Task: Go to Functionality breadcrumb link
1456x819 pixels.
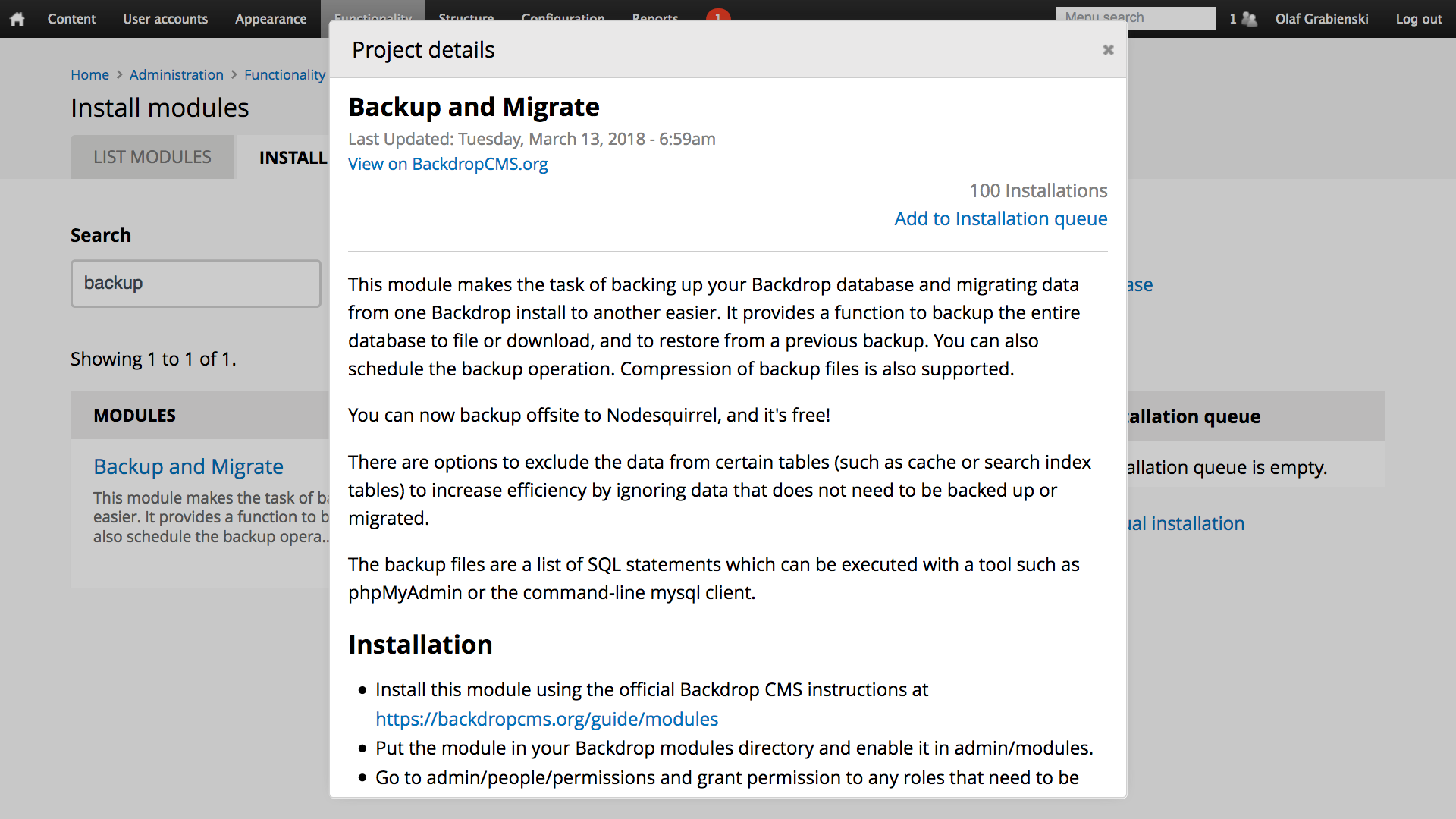Action: (x=284, y=74)
